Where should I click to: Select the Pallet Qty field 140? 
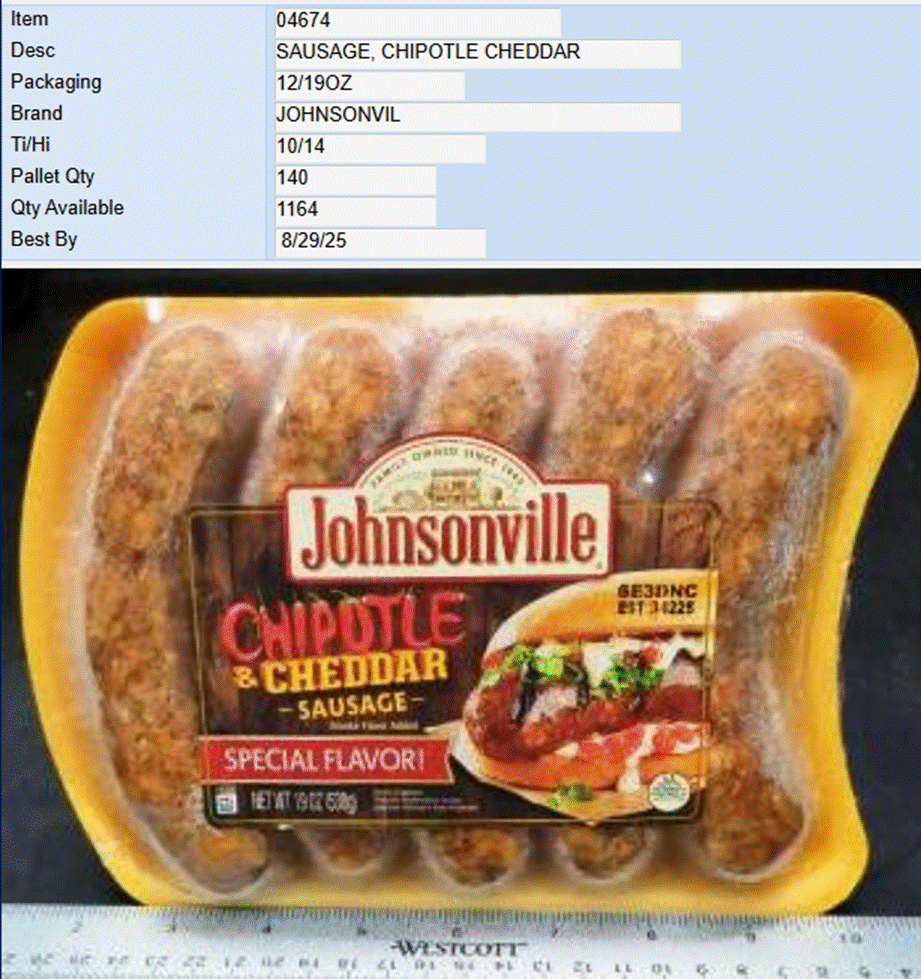point(355,179)
